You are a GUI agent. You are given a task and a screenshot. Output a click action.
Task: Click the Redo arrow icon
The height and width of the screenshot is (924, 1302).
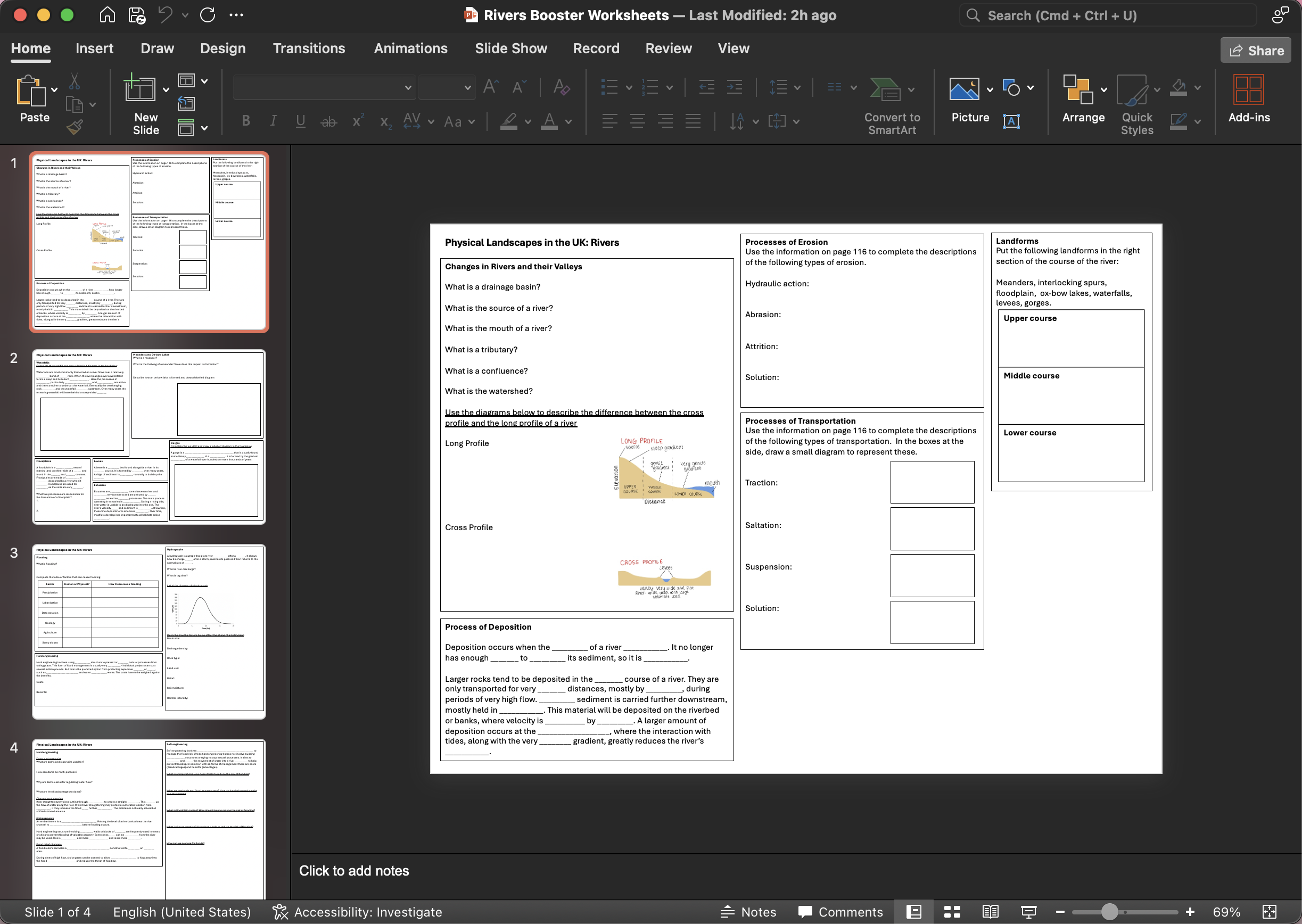pyautogui.click(x=207, y=15)
